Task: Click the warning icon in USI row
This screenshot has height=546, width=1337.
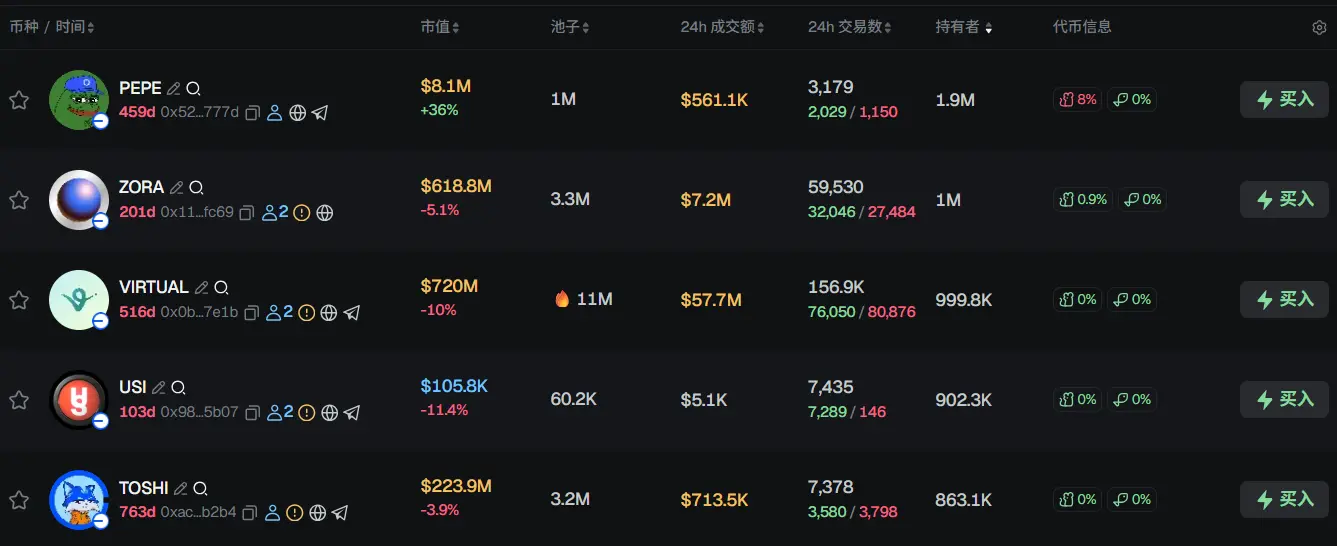Action: [x=306, y=412]
